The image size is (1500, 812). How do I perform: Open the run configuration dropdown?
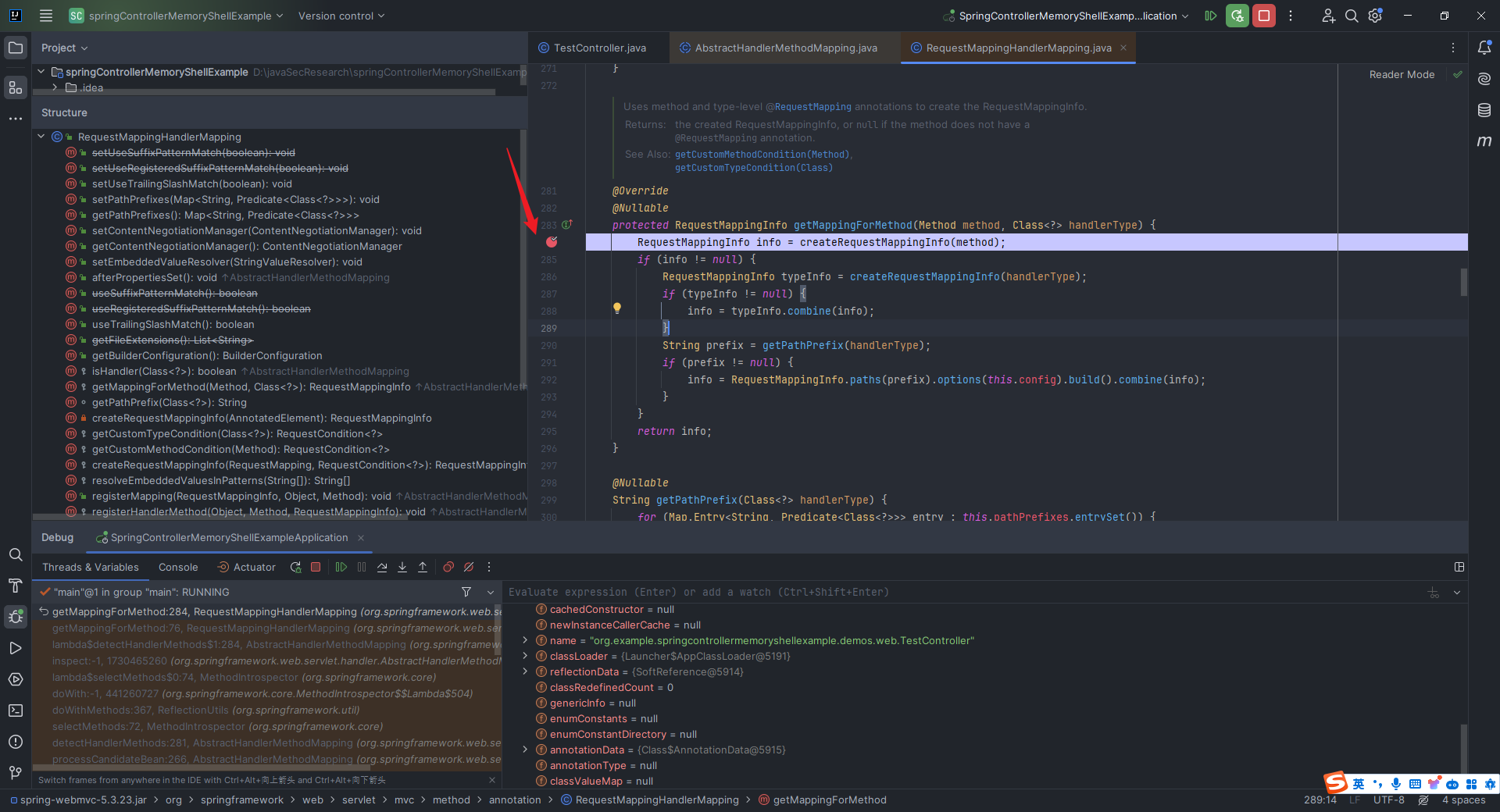coord(1066,16)
